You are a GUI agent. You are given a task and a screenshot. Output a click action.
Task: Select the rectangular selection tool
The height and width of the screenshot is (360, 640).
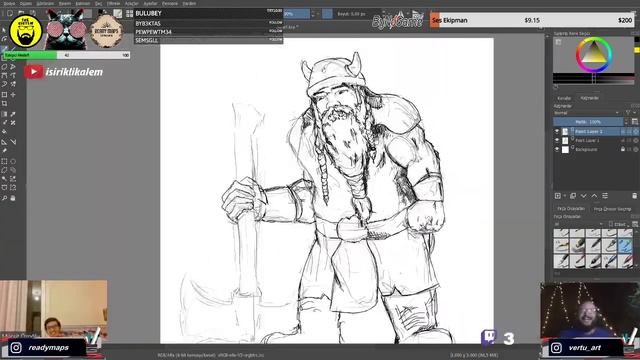[x=4, y=161]
